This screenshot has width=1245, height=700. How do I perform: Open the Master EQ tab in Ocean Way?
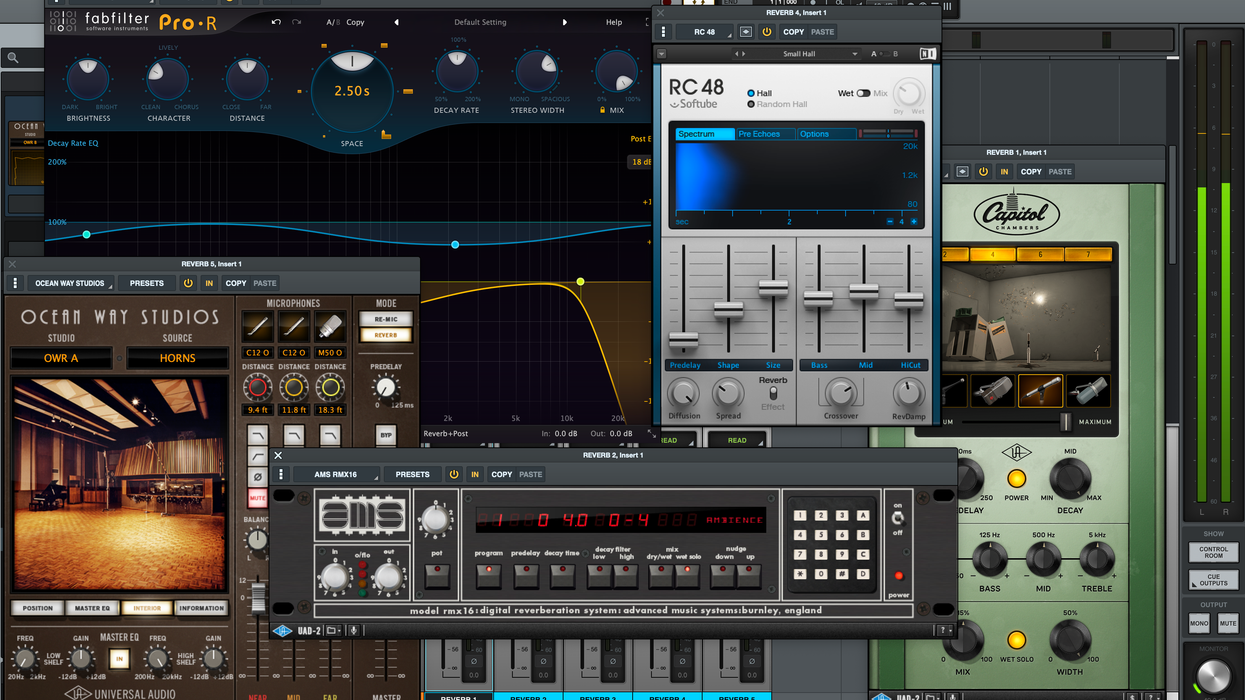pyautogui.click(x=92, y=608)
